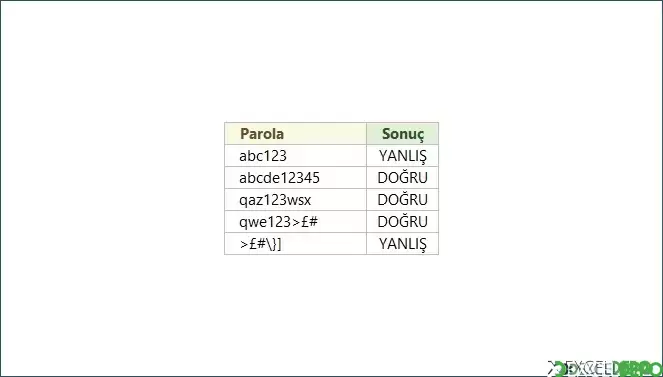The image size is (663, 377).
Task: Click the row border below the Parola header
Action: tap(295, 145)
